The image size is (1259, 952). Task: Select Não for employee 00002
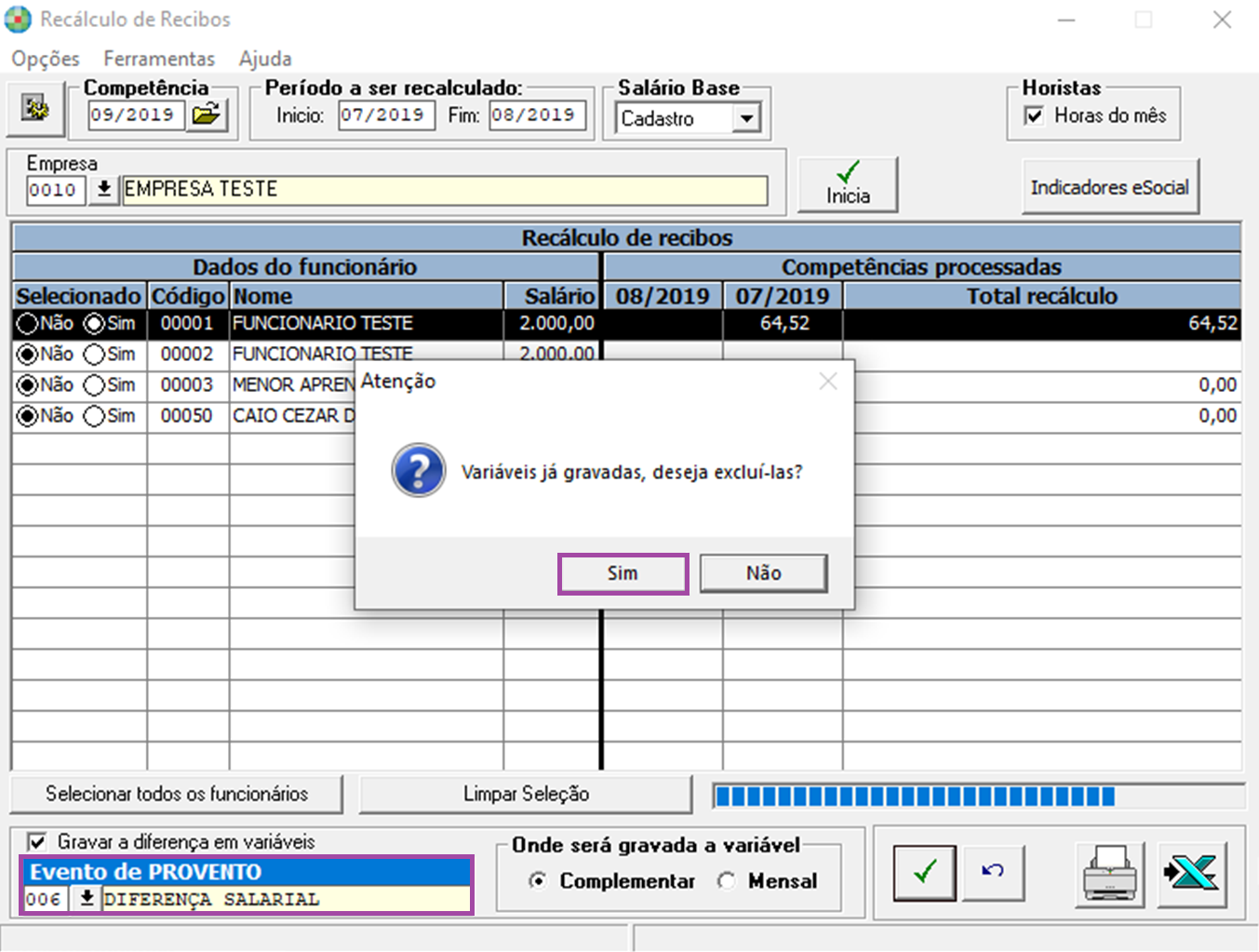[27, 355]
